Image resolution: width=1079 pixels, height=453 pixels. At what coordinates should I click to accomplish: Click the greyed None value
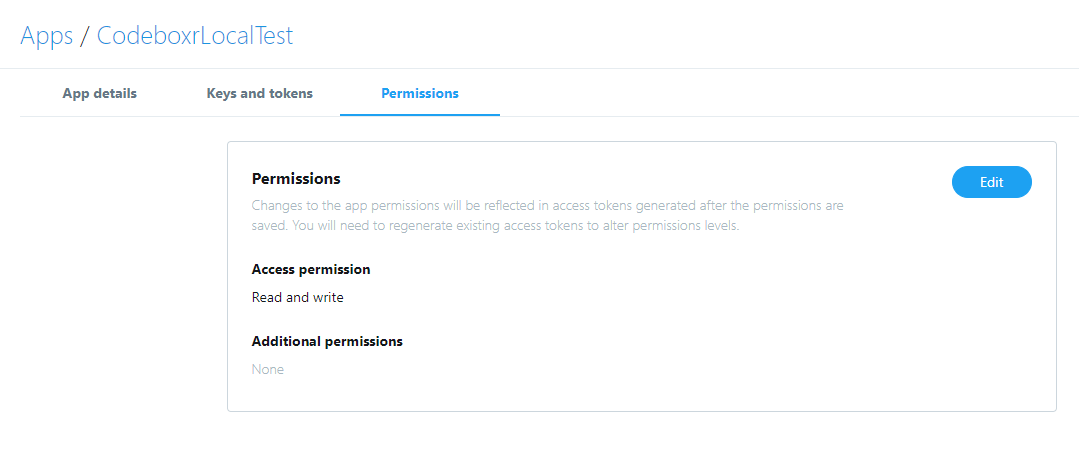(x=268, y=370)
